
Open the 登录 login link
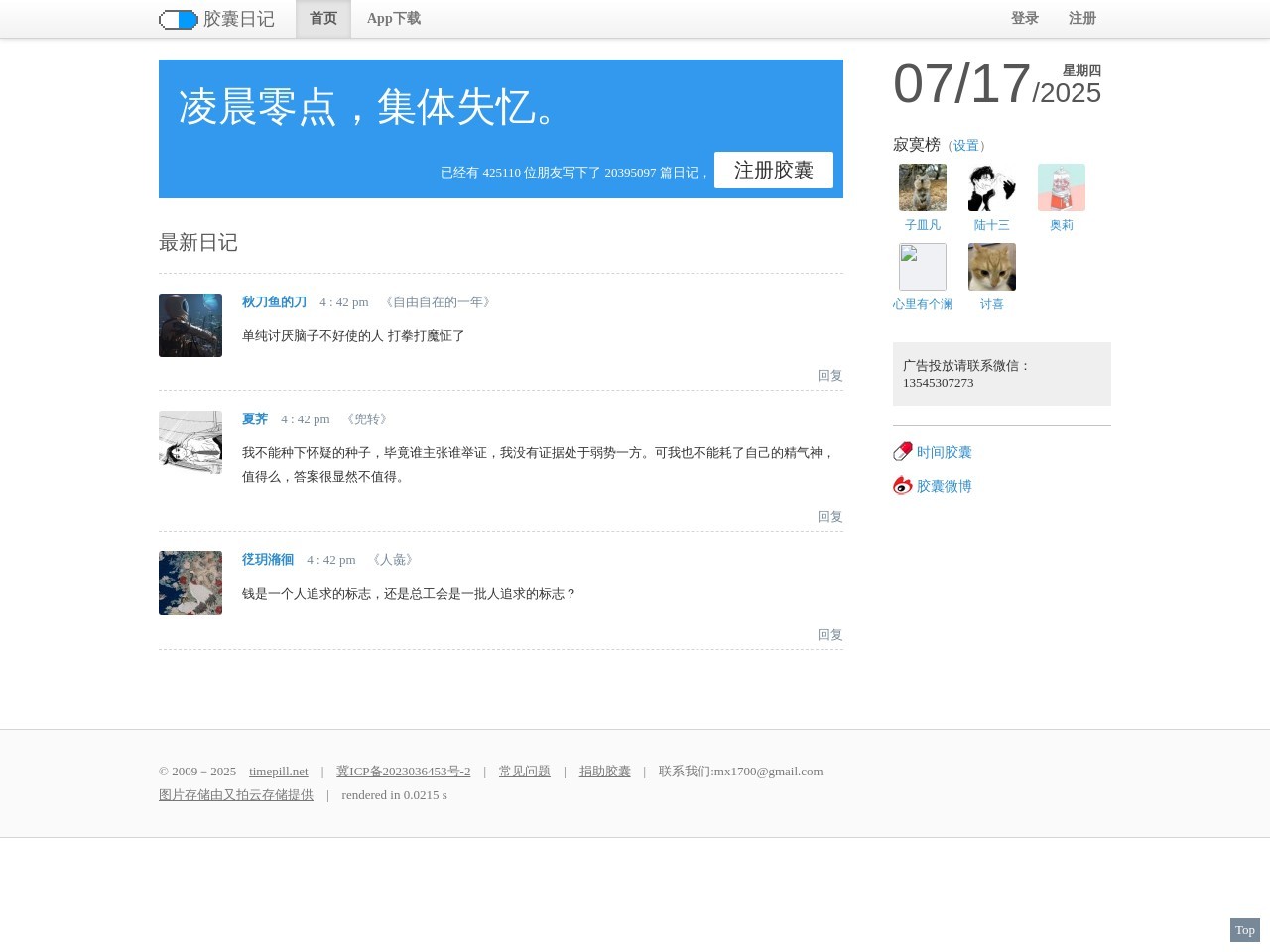tap(1025, 17)
